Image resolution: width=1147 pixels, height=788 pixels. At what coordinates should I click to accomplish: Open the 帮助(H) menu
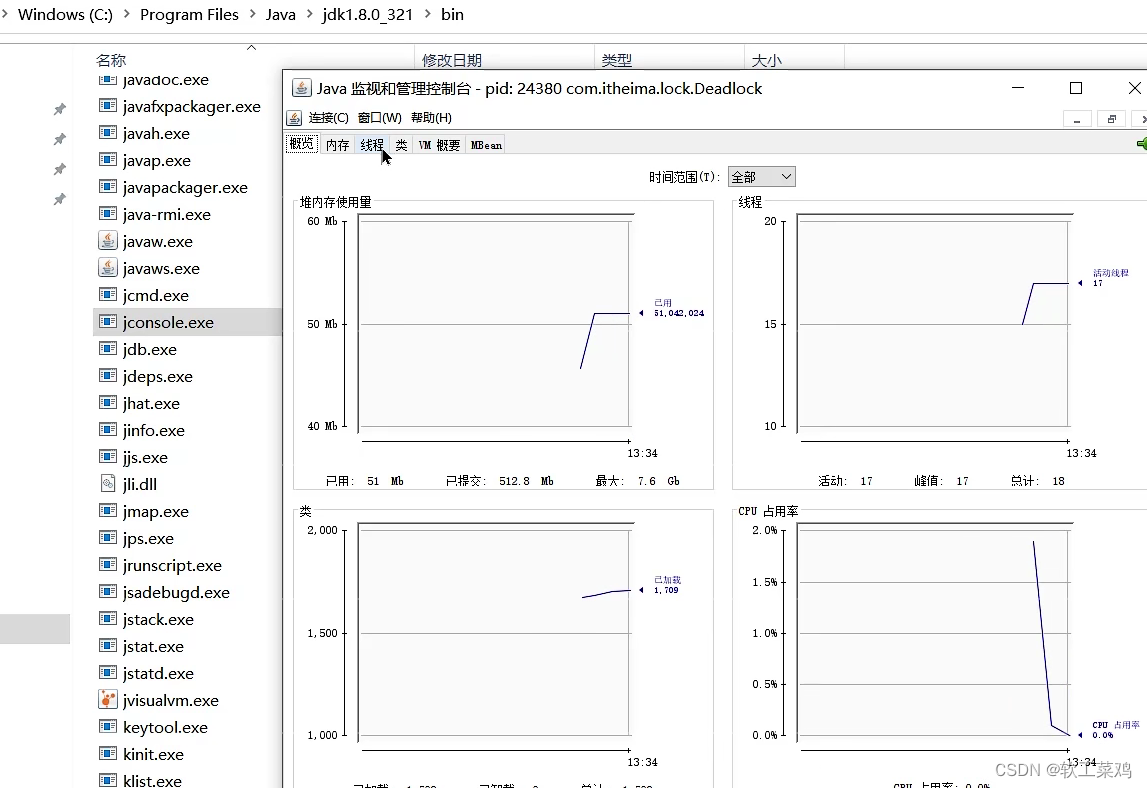pos(432,118)
